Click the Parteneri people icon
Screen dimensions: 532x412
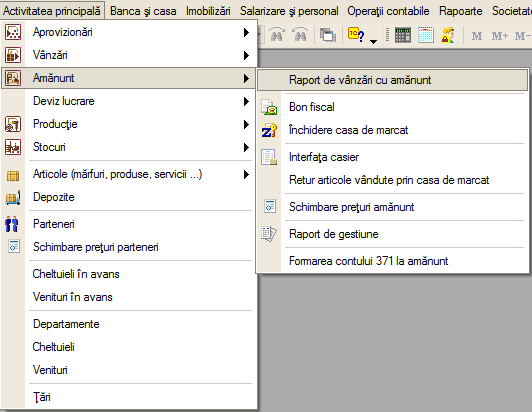[x=12, y=224]
